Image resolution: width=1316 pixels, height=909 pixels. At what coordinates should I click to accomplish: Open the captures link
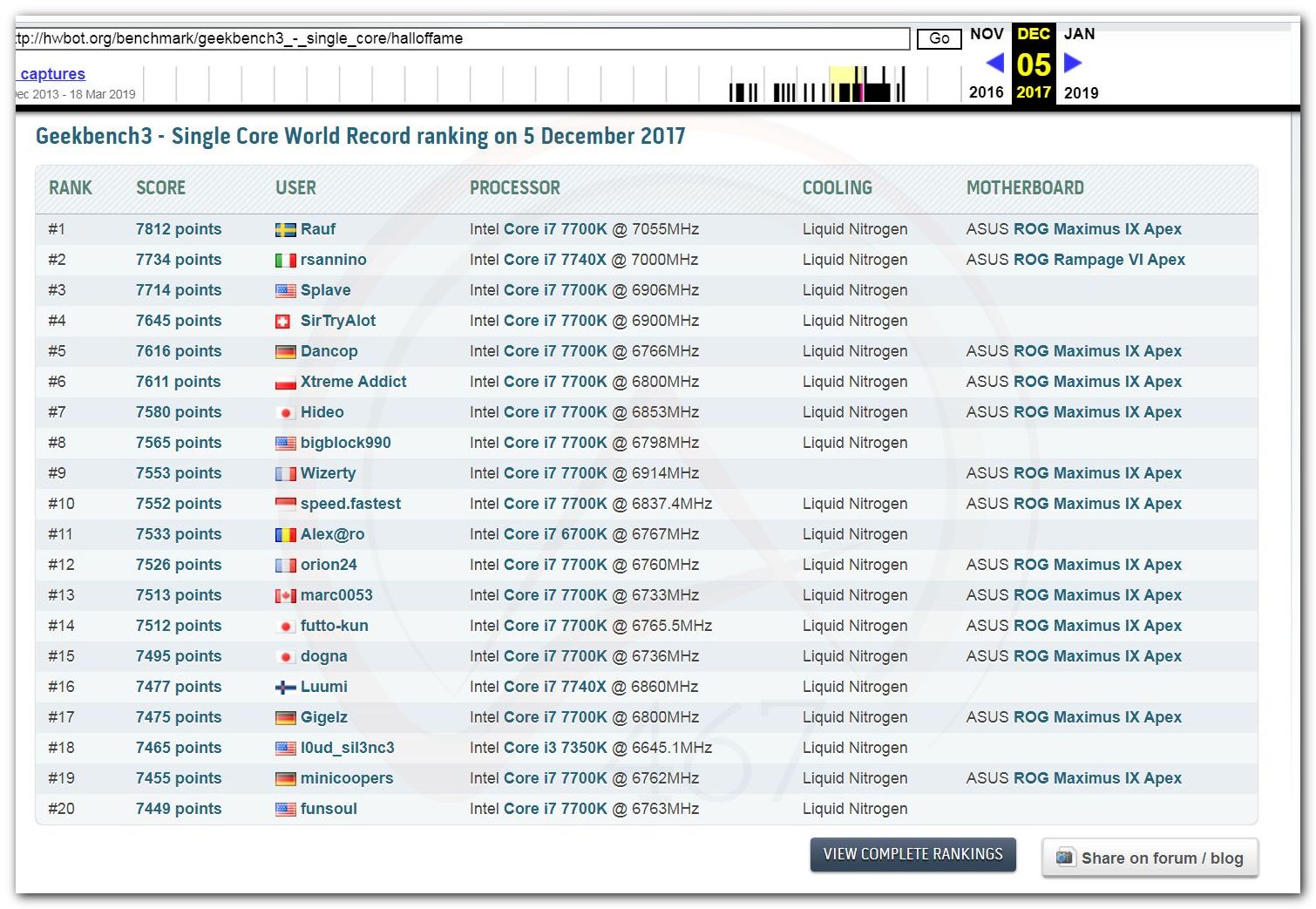(52, 74)
